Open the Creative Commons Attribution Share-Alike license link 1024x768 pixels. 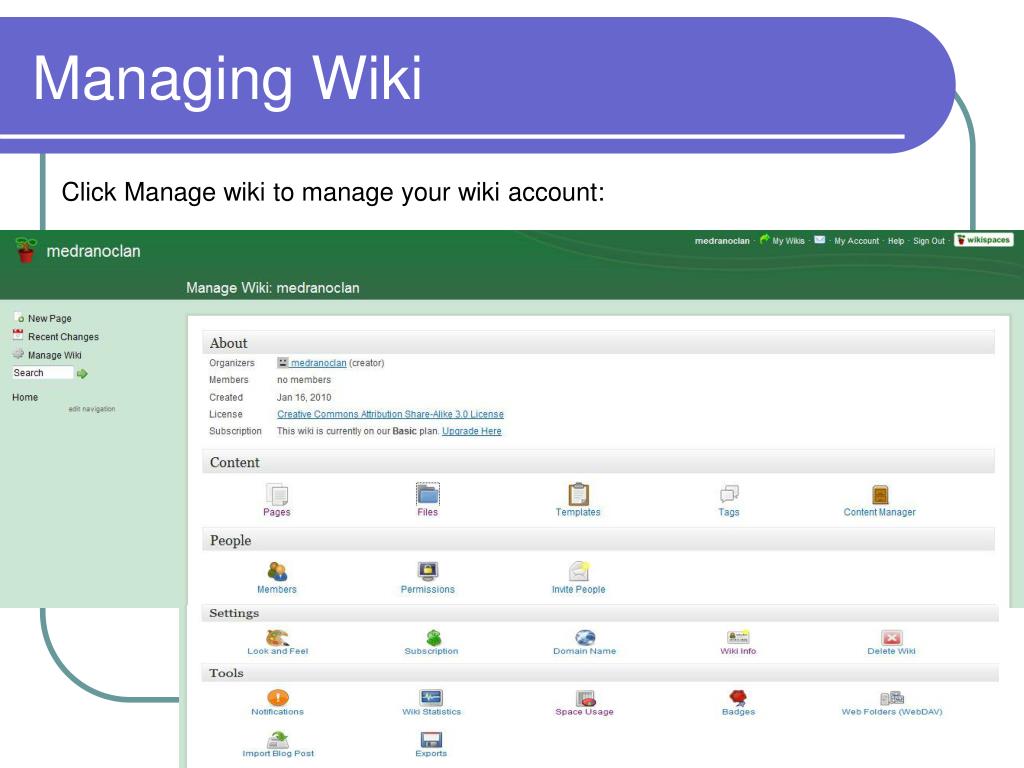pyautogui.click(x=391, y=414)
